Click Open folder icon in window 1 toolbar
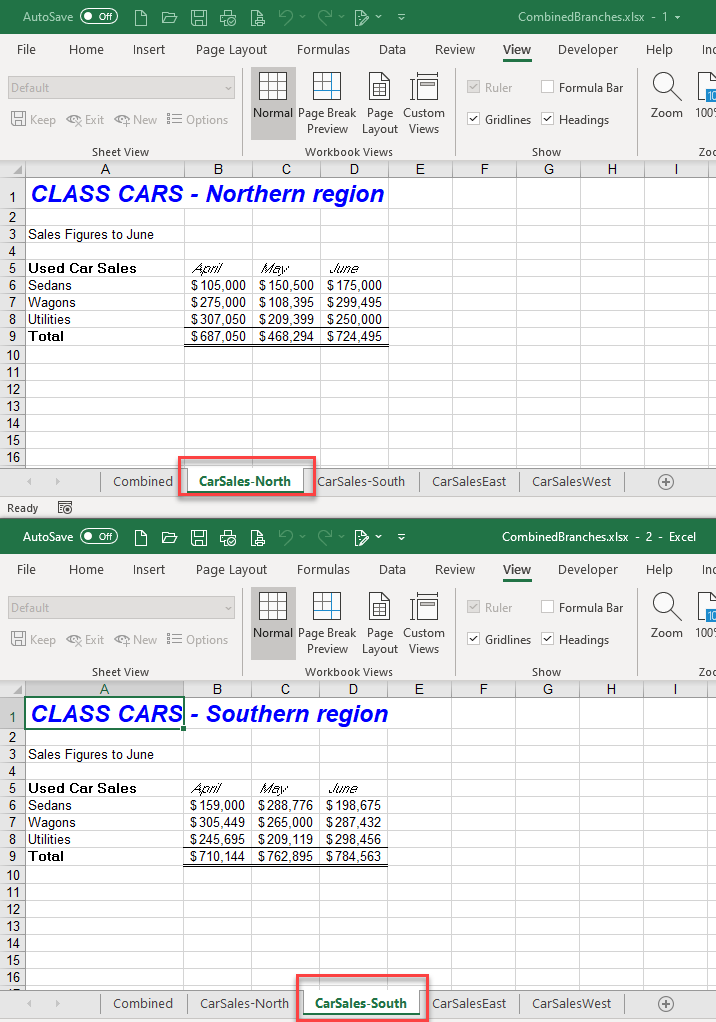 point(169,17)
